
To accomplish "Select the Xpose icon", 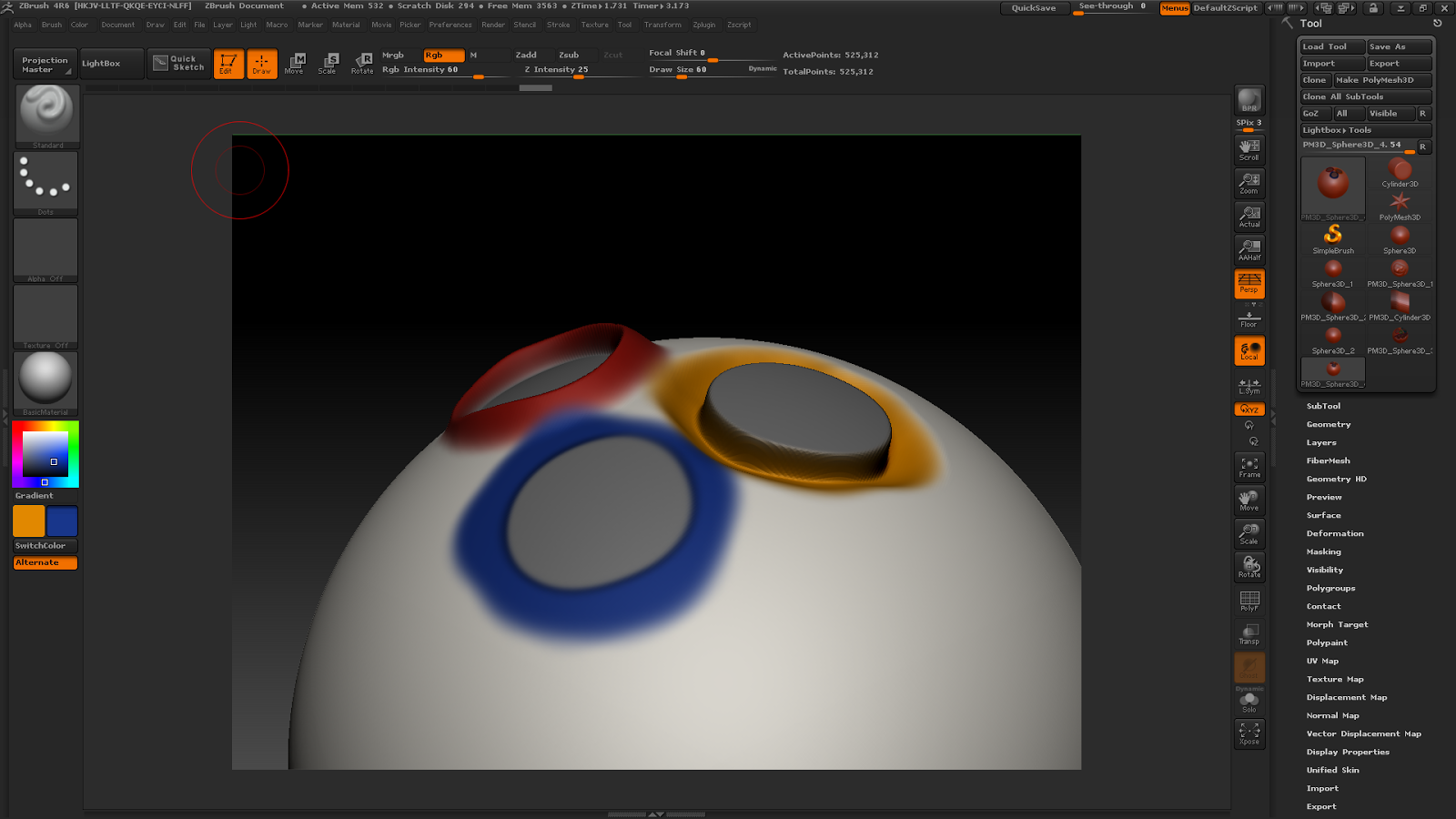I will coord(1249,733).
